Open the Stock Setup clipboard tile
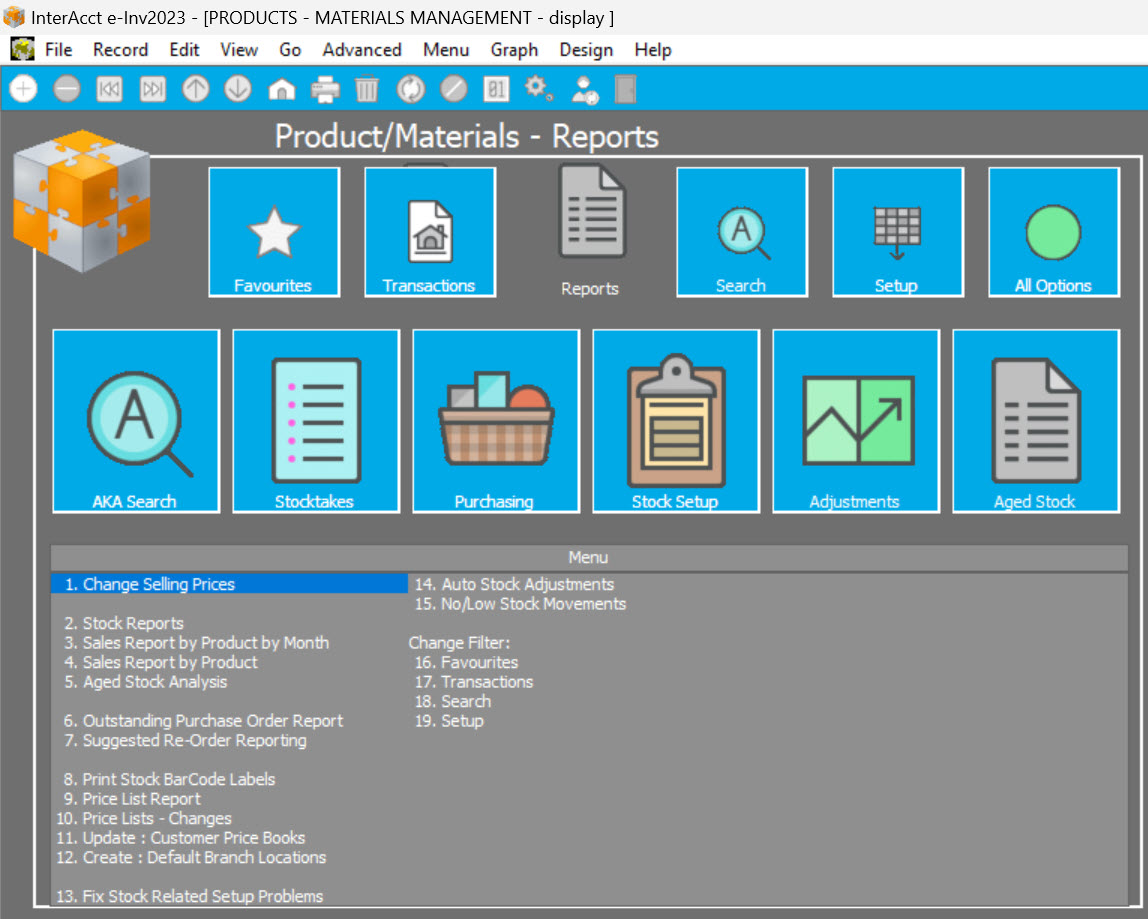The image size is (1148, 919). [x=676, y=421]
